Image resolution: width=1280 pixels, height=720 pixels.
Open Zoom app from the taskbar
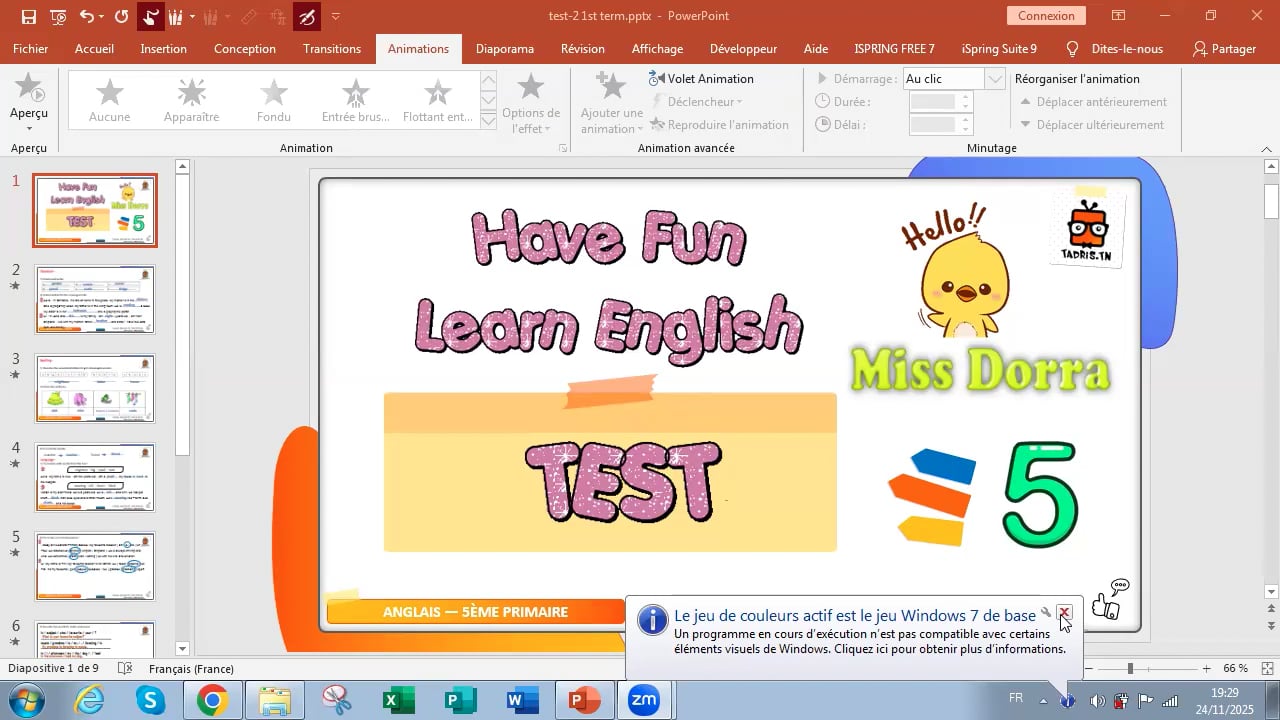643,700
